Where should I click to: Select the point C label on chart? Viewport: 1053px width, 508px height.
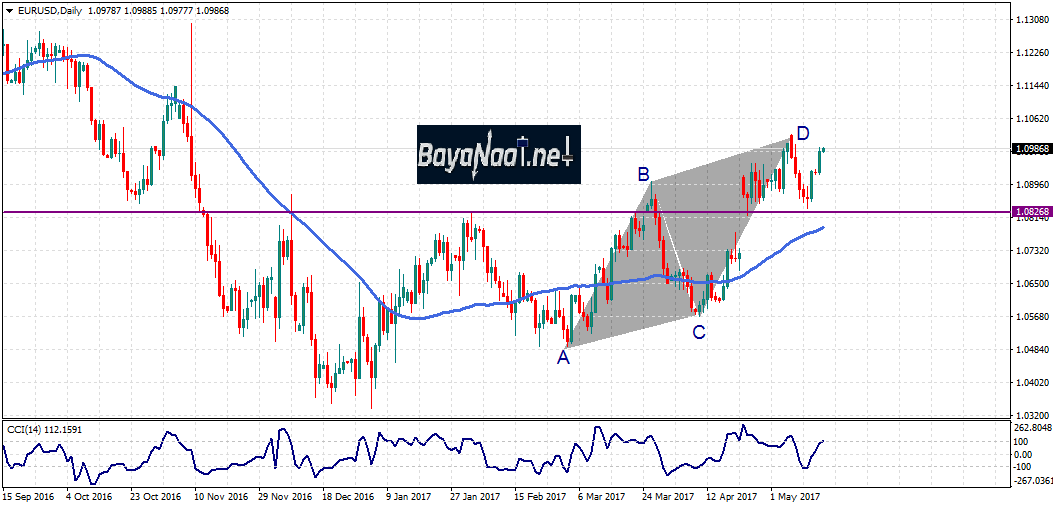pyautogui.click(x=699, y=333)
